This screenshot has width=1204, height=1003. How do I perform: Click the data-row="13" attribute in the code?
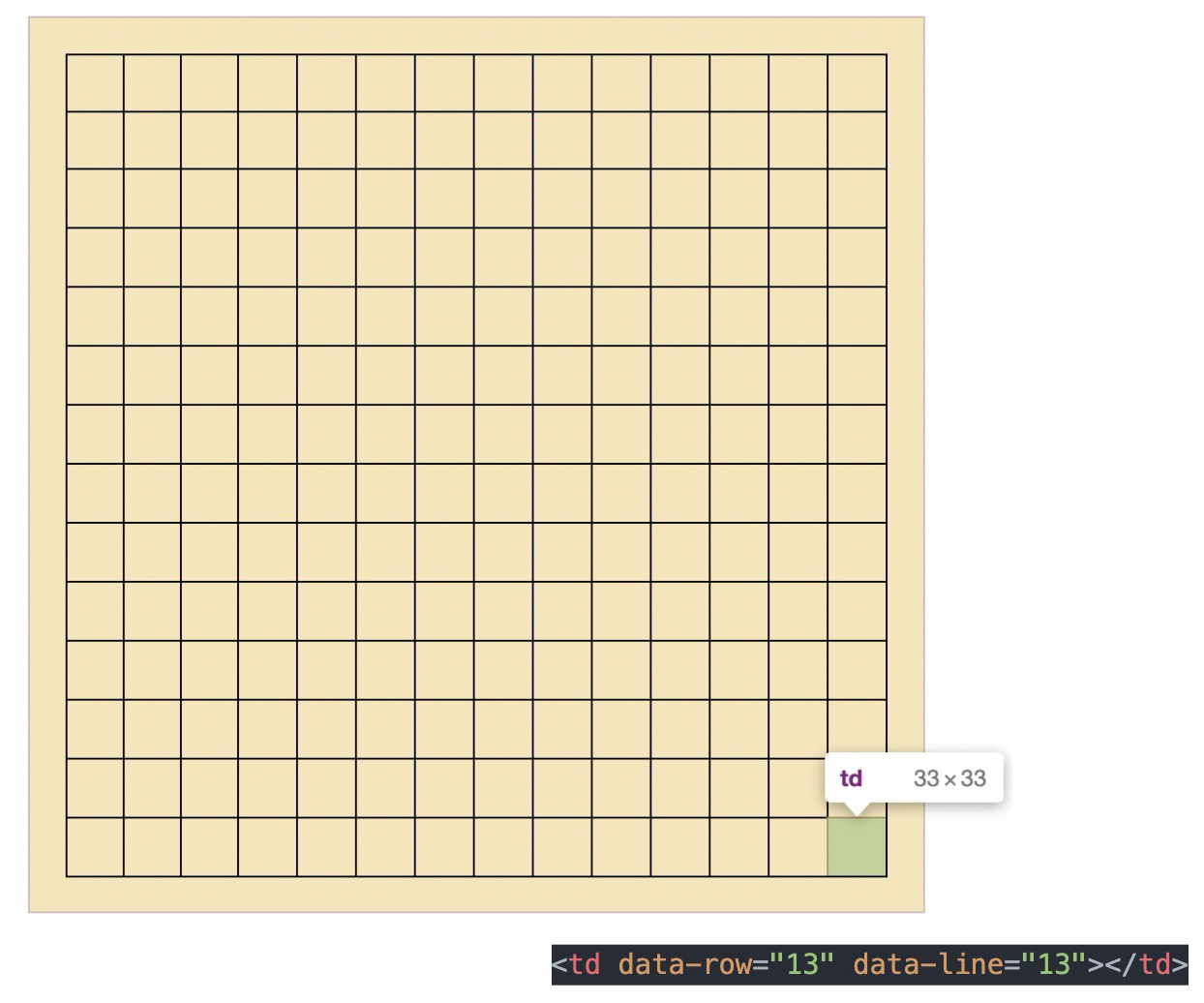coord(725,964)
